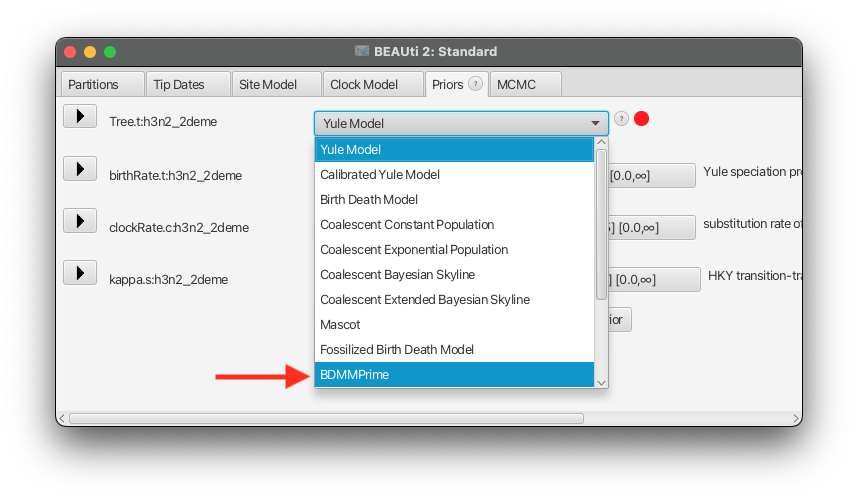Click the substitution rate description text

click(752, 224)
